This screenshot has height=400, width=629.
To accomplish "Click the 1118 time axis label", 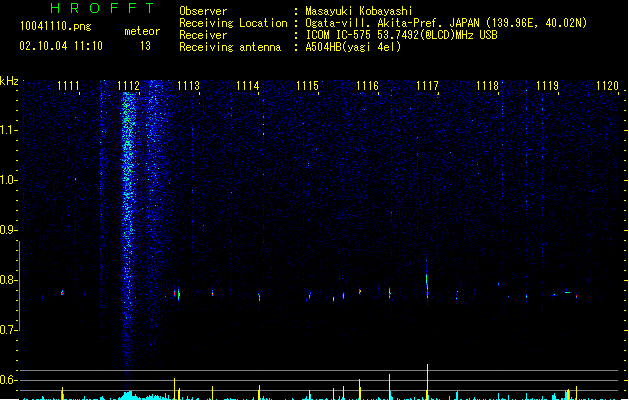I will [487, 86].
